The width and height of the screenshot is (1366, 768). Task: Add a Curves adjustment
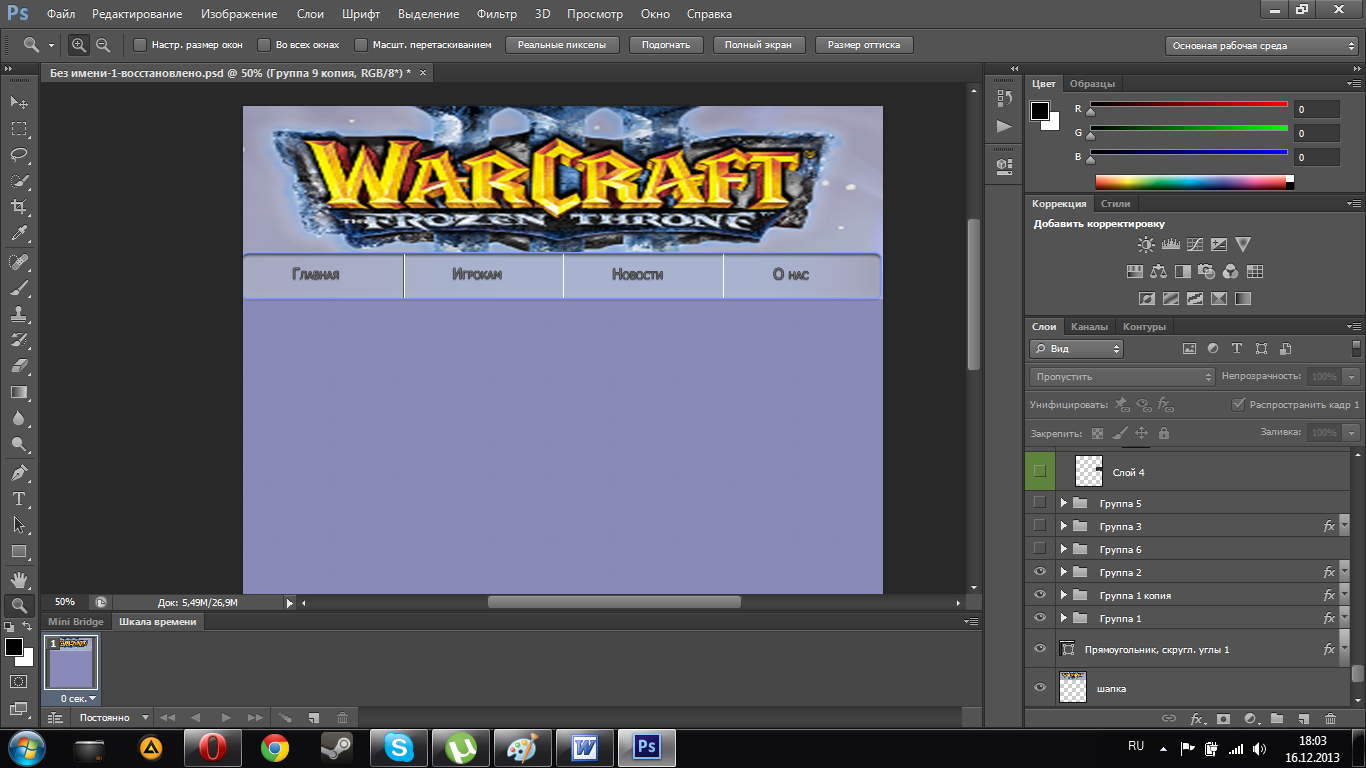pos(1194,244)
